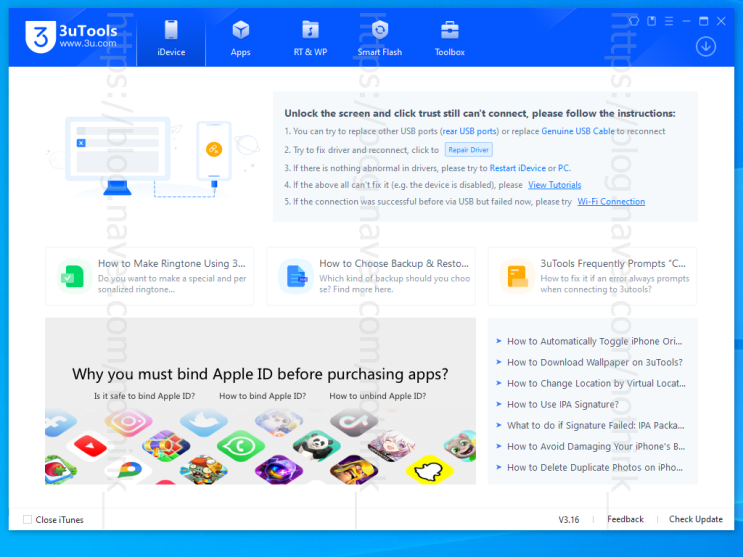The image size is (743, 557).
Task: Select the iDevice tab
Action: click(171, 39)
